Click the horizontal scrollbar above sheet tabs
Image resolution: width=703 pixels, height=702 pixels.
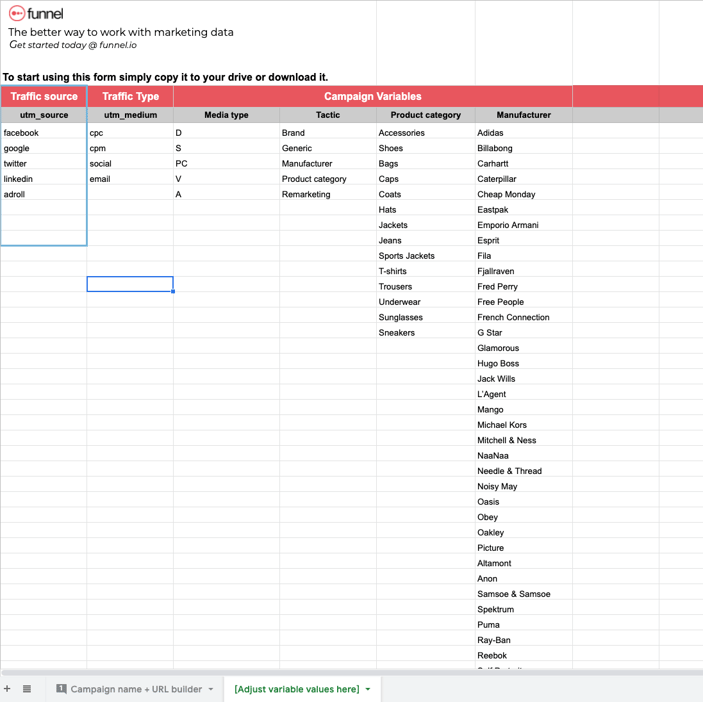click(352, 672)
